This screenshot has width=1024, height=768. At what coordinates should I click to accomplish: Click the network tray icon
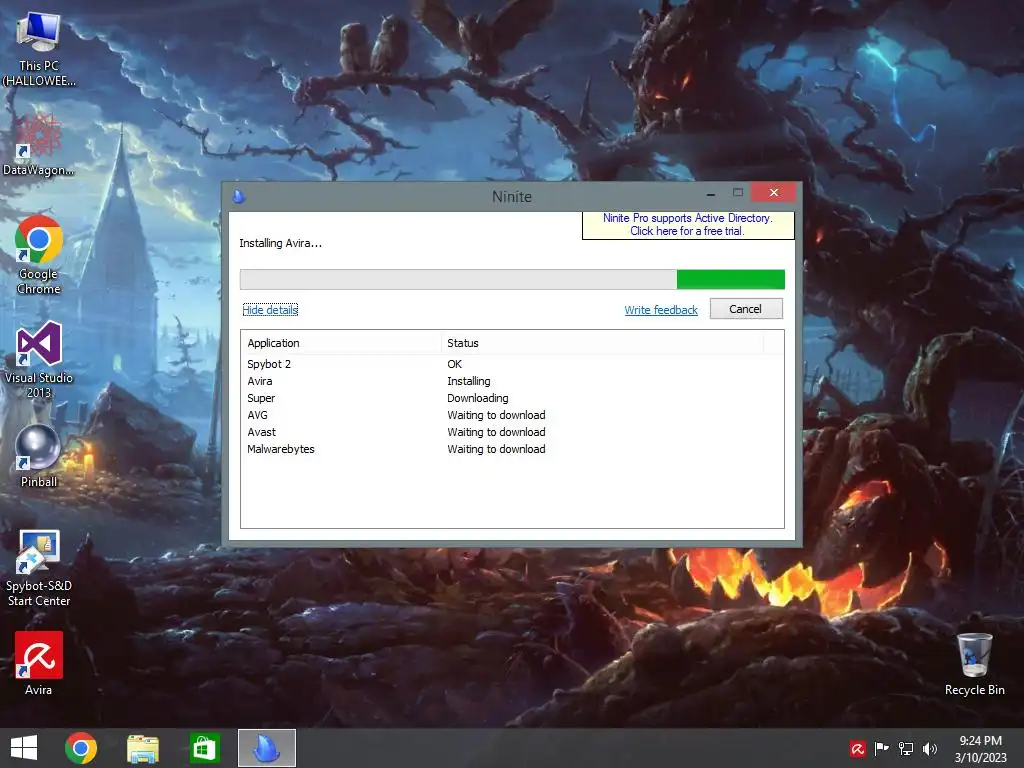pos(906,749)
